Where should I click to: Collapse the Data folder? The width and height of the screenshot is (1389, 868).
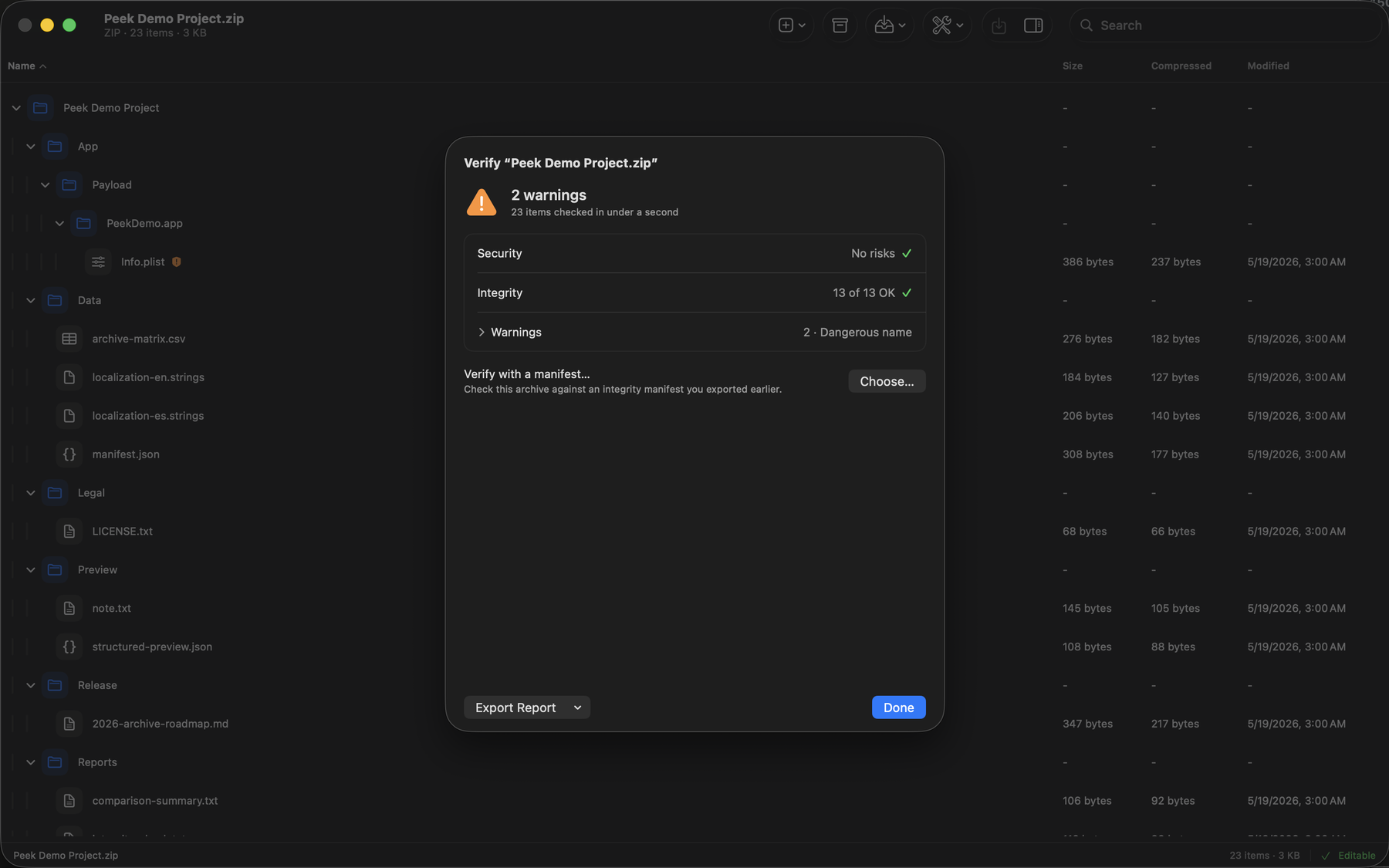[31, 300]
